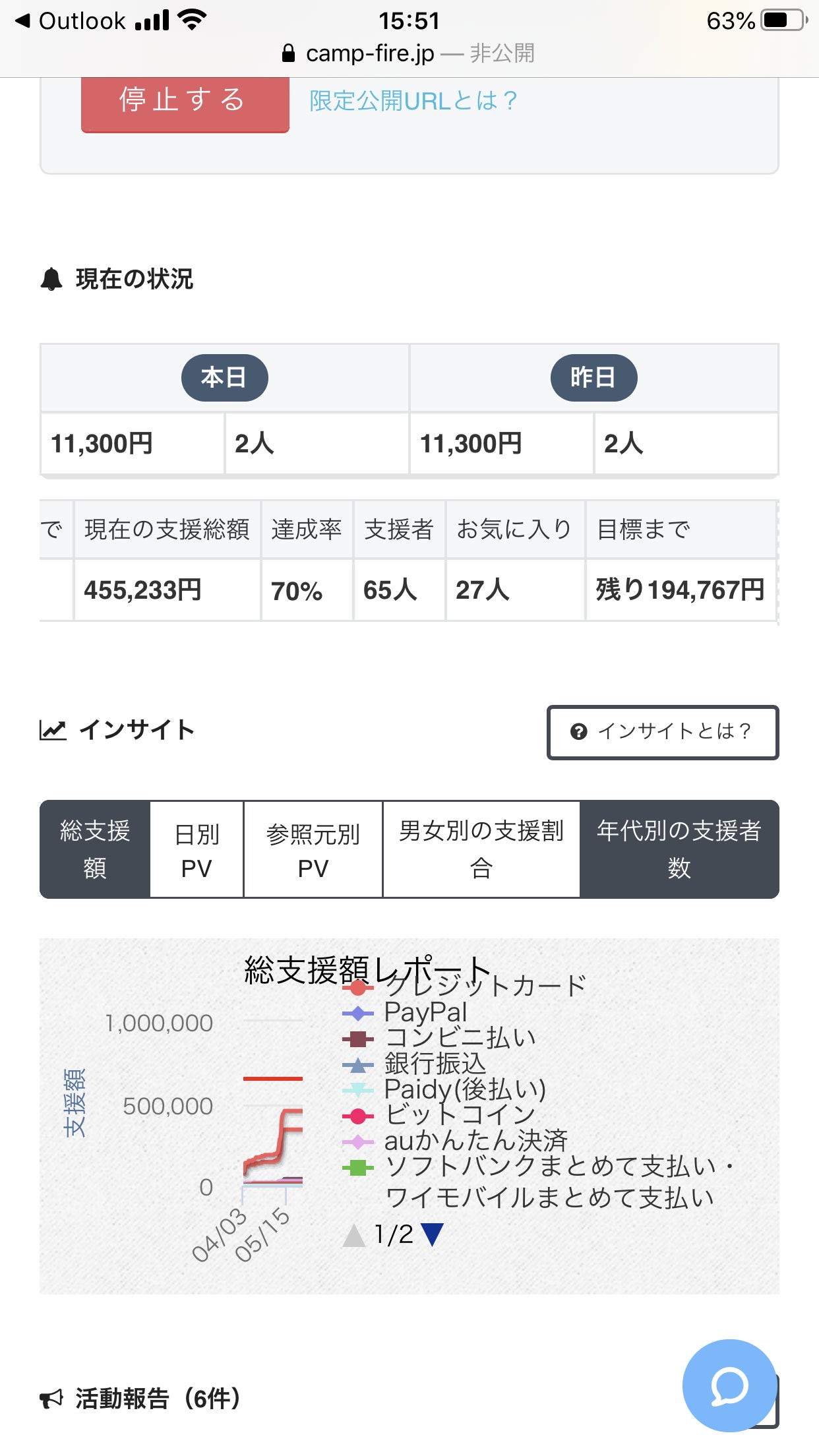The image size is (819, 1456).
Task: Open the 限定公開URLとは？ link
Action: (x=413, y=101)
